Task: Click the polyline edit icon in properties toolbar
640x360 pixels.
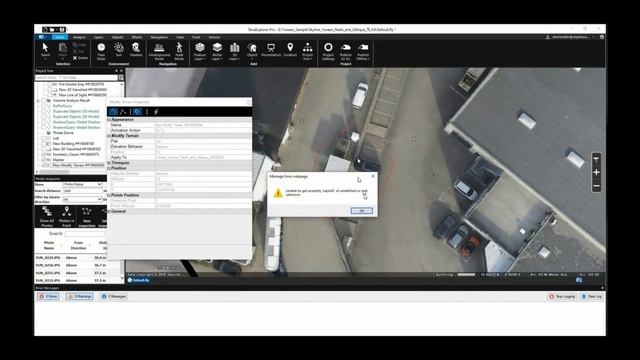Action: [123, 111]
